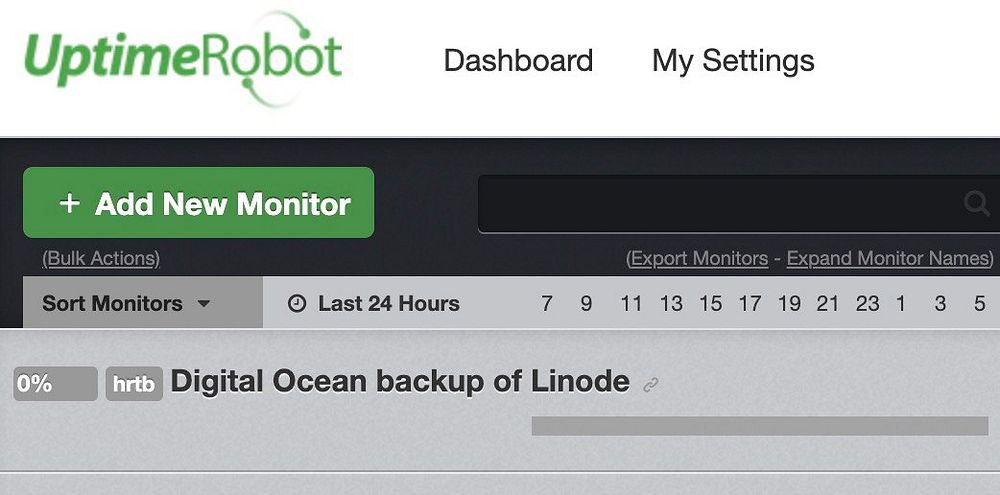
Task: Click the Export Monitors link
Action: pos(699,259)
